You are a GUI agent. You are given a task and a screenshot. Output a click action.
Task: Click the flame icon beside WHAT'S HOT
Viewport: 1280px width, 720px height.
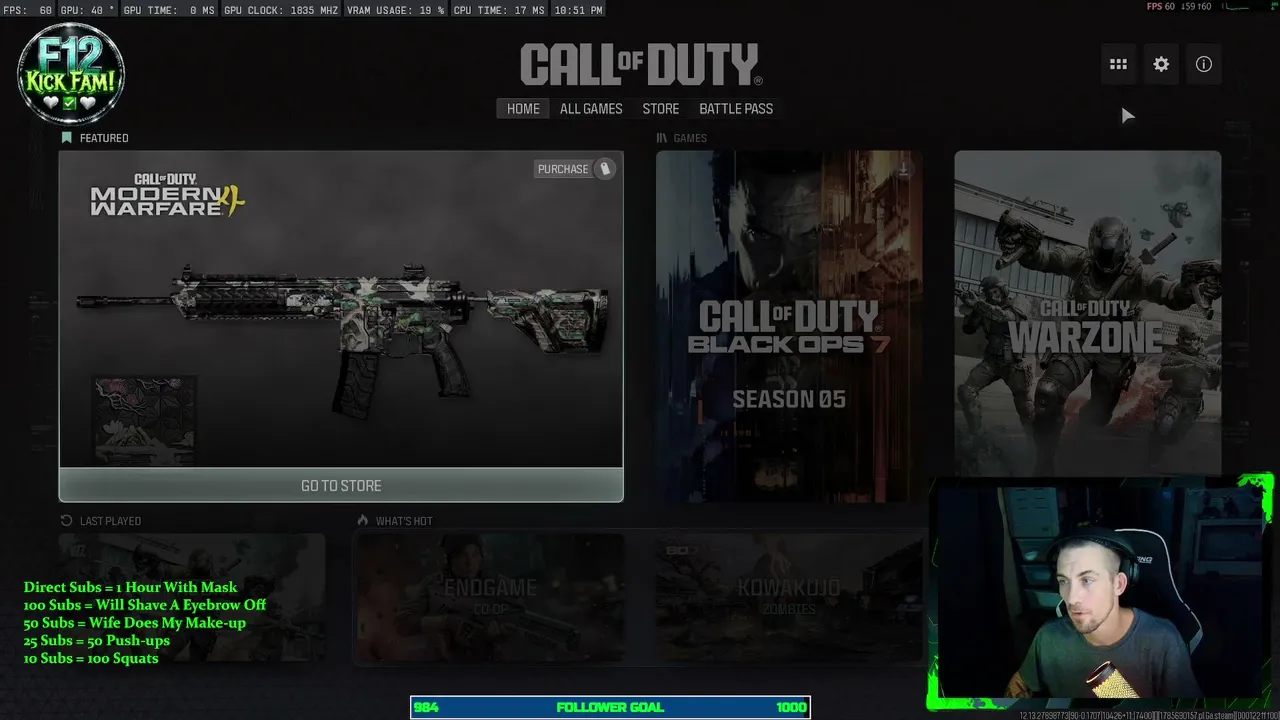[x=363, y=521]
